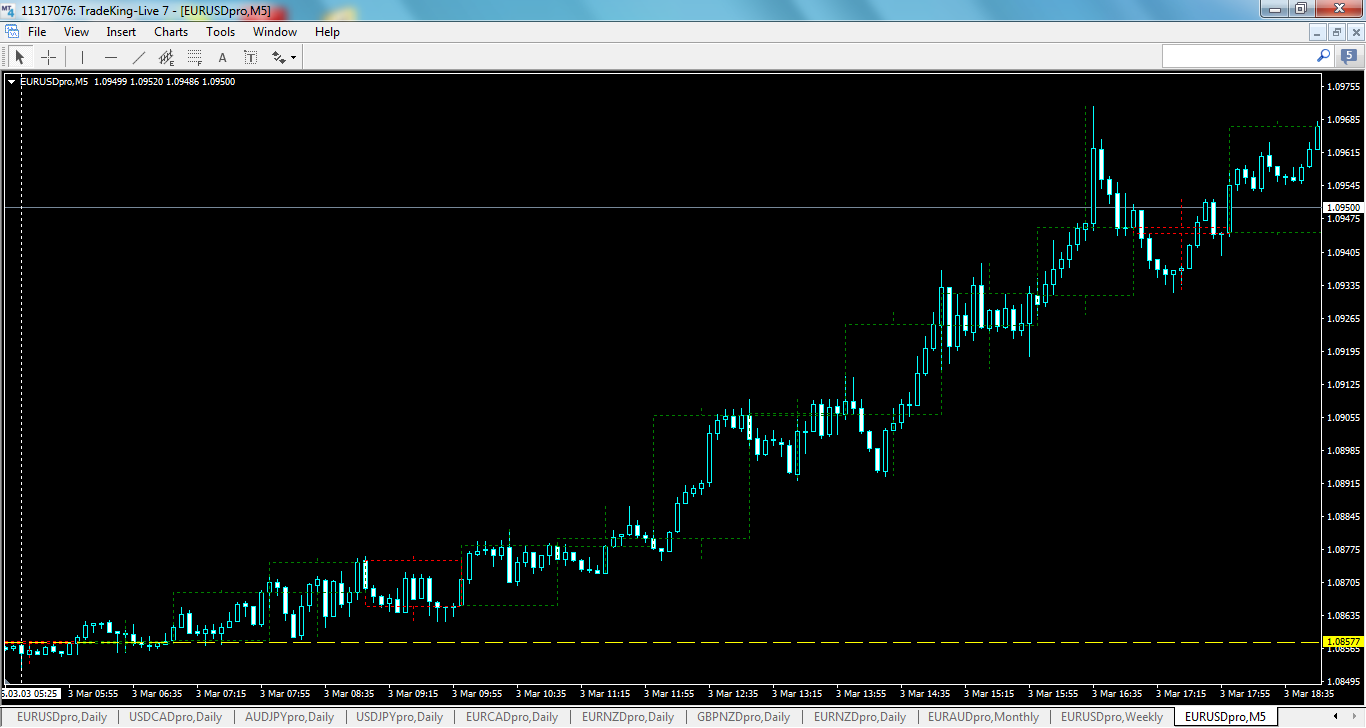Click the price scale value 1.09265
The height and width of the screenshot is (728, 1366).
[1345, 319]
